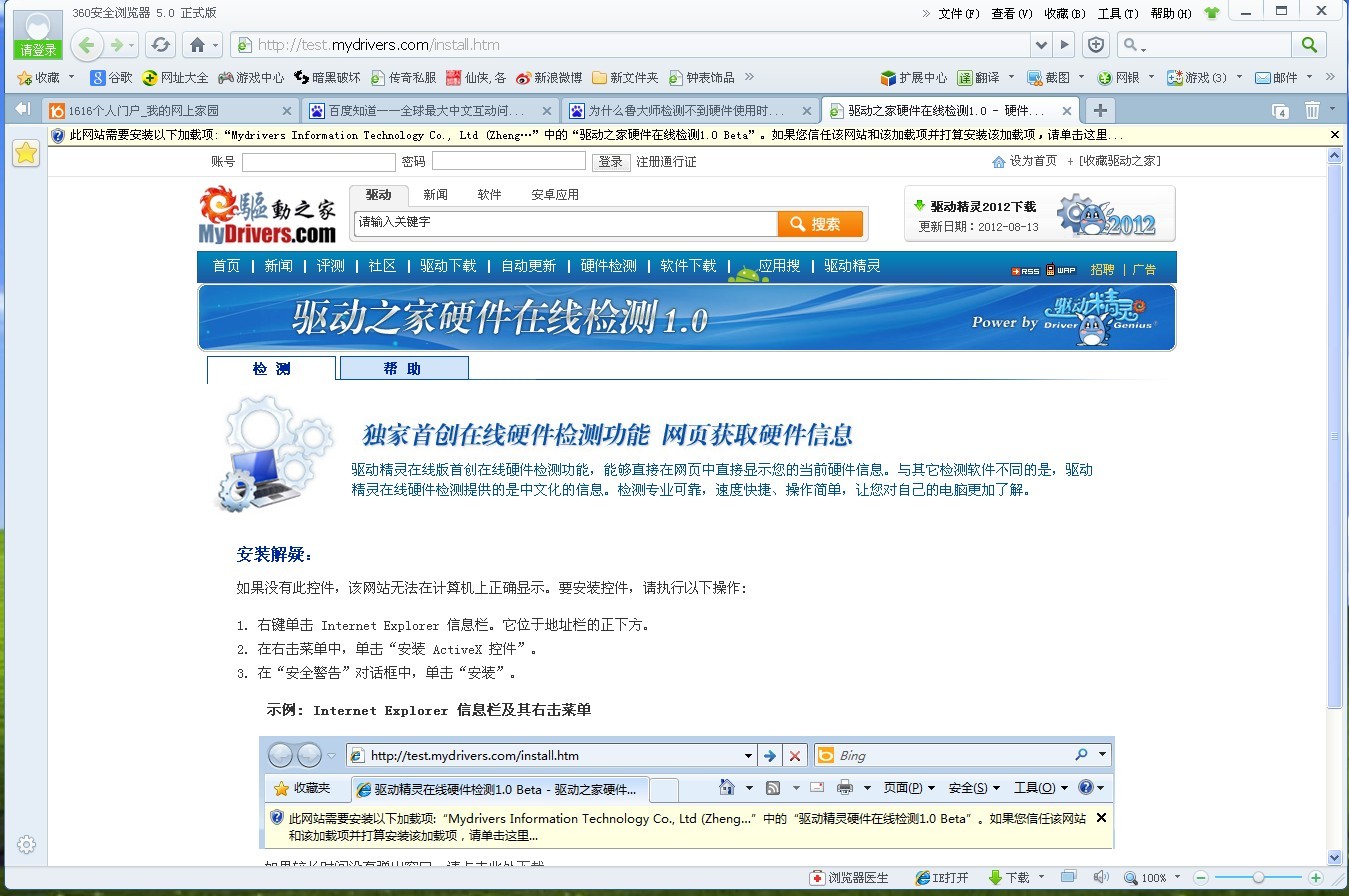
Task: Click the 登录 button
Action: (611, 161)
